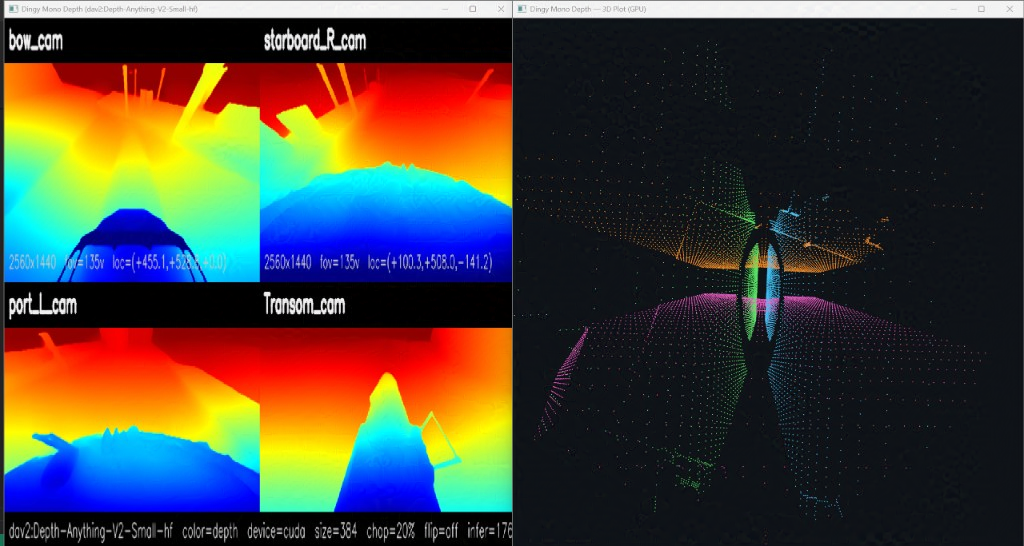Minimize the Dingy Mono Depth camera window
Viewport: 1024px width, 546px height.
point(444,9)
